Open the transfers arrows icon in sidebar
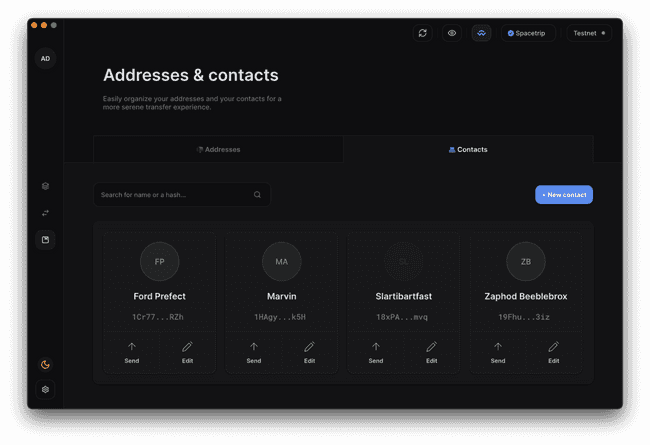Screen dimensions: 650x445 tap(45, 213)
